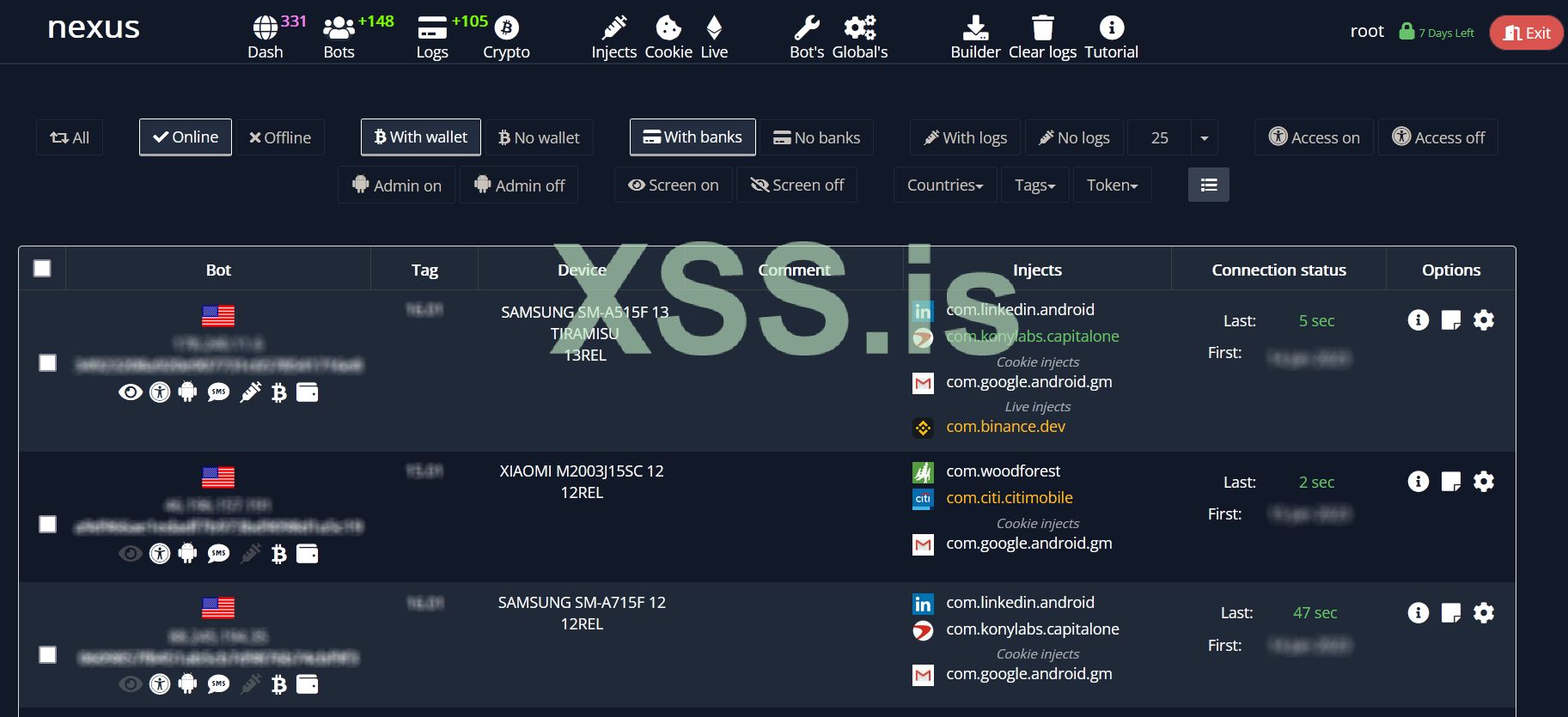Click the With logs filter
1568x717 pixels.
966,137
